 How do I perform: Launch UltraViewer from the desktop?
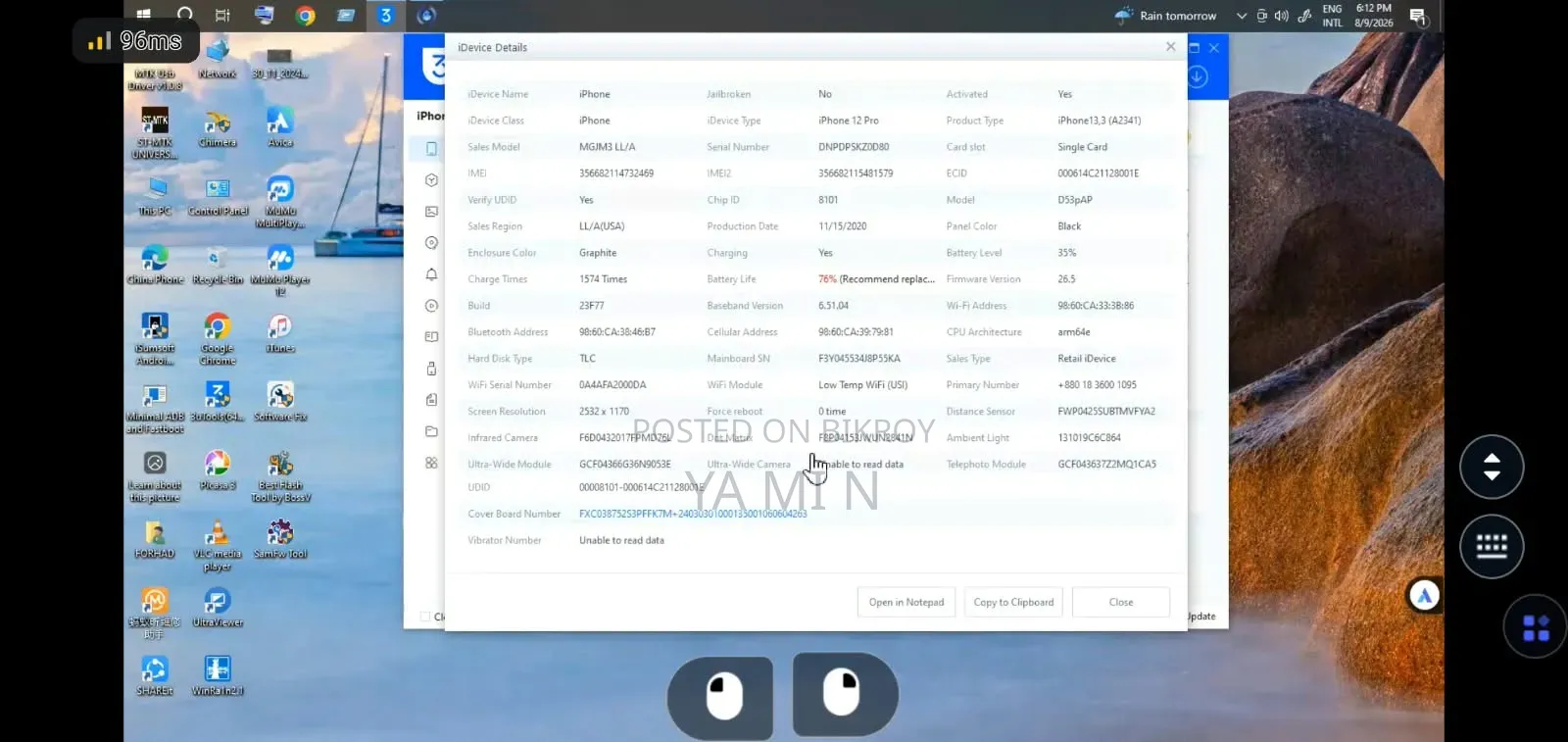[218, 608]
